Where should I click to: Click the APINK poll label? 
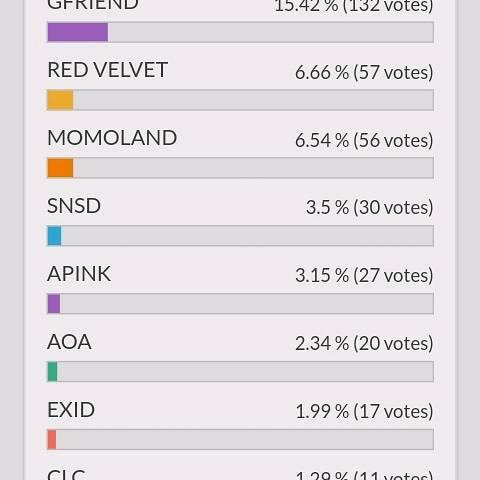tap(79, 274)
